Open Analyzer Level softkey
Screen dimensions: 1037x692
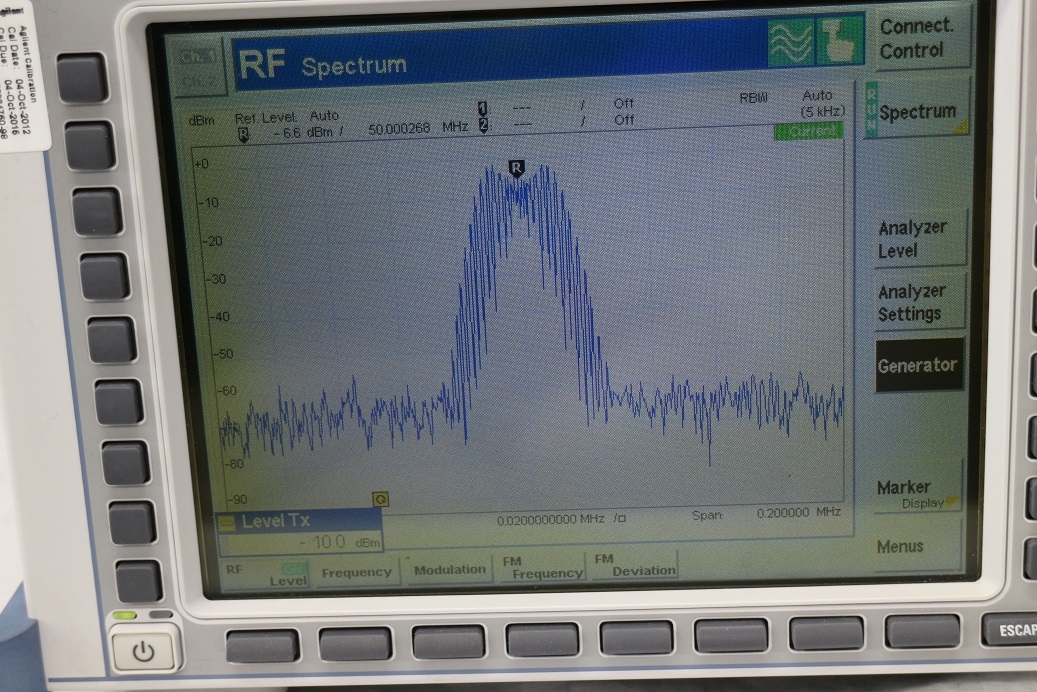pyautogui.click(x=919, y=239)
